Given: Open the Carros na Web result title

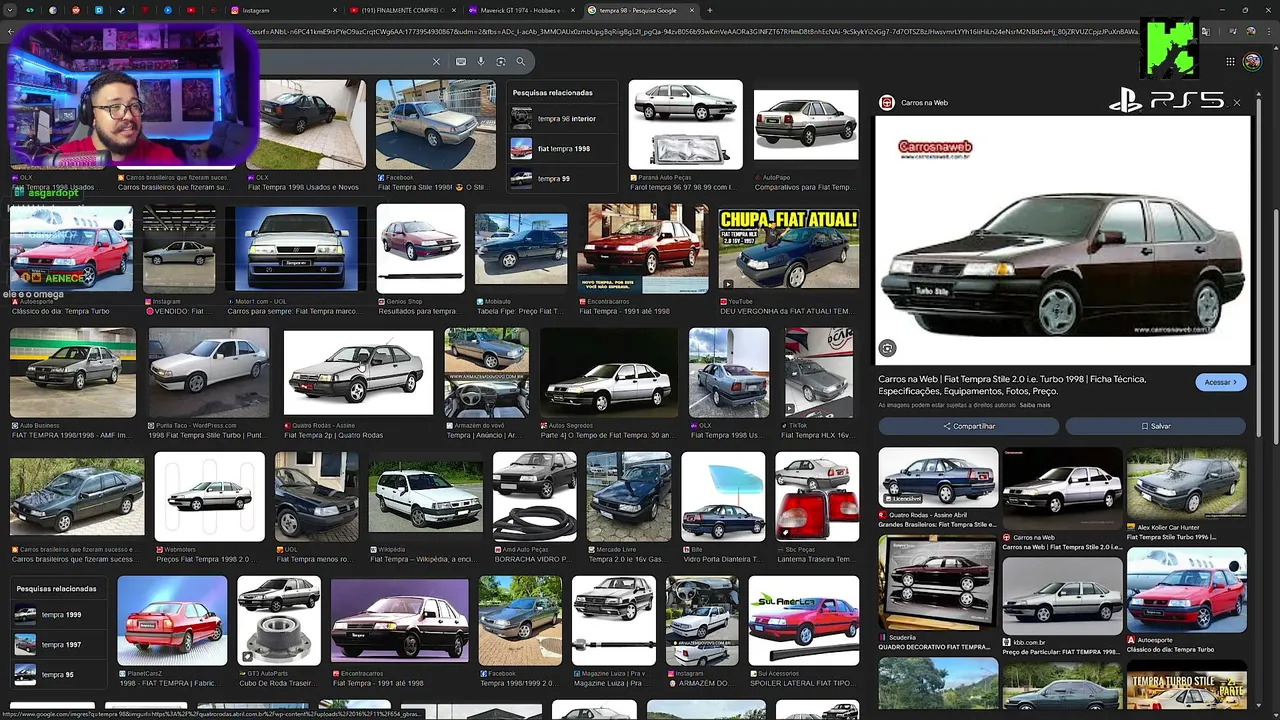Looking at the screenshot, I should coord(1012,385).
